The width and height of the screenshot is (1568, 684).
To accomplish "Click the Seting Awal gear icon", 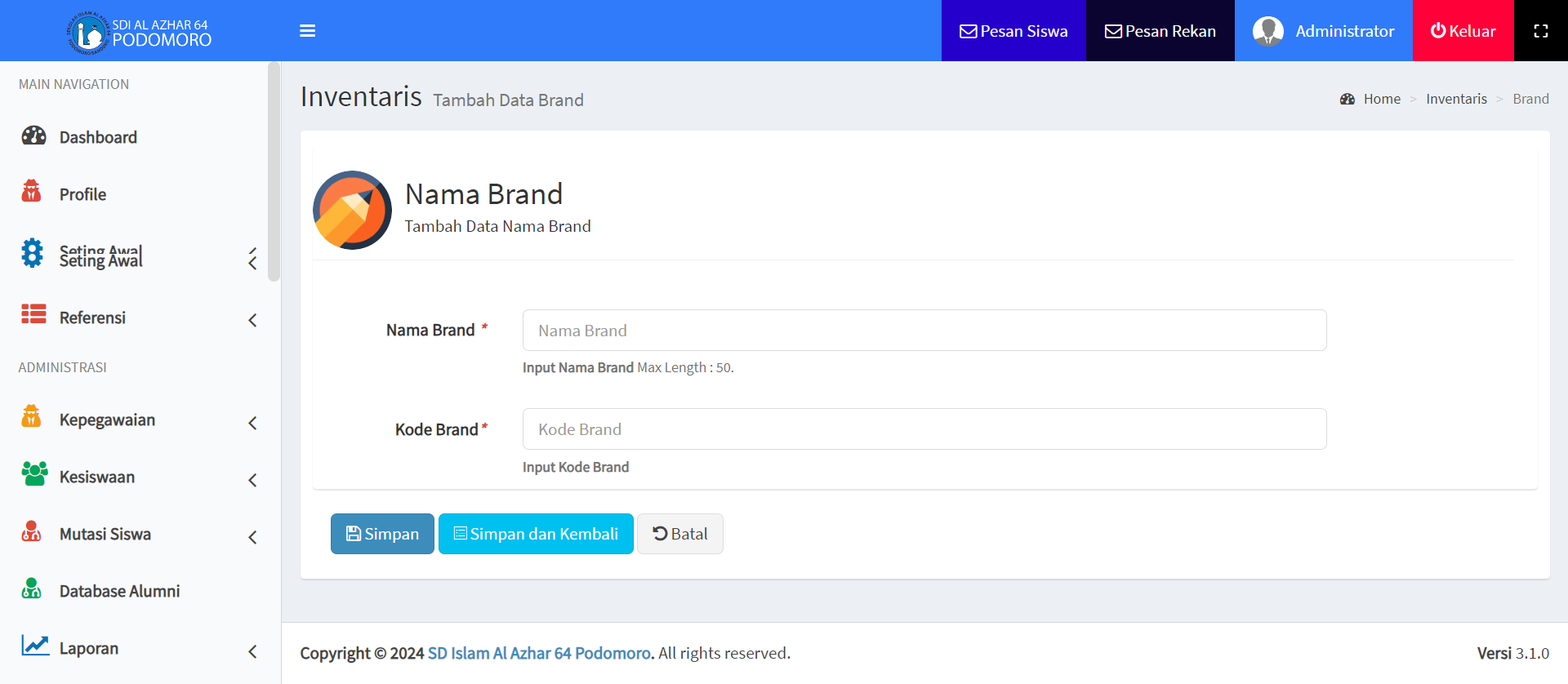I will point(33,253).
